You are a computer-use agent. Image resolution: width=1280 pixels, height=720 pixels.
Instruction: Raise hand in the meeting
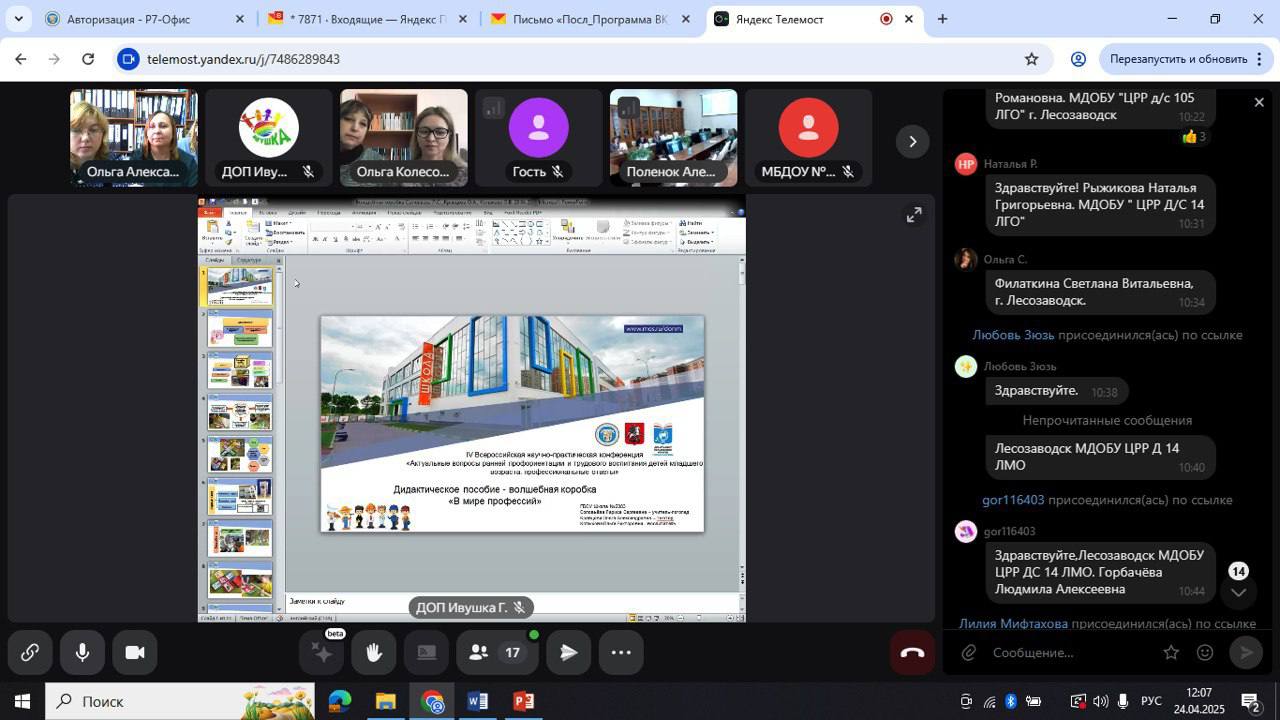click(x=374, y=653)
